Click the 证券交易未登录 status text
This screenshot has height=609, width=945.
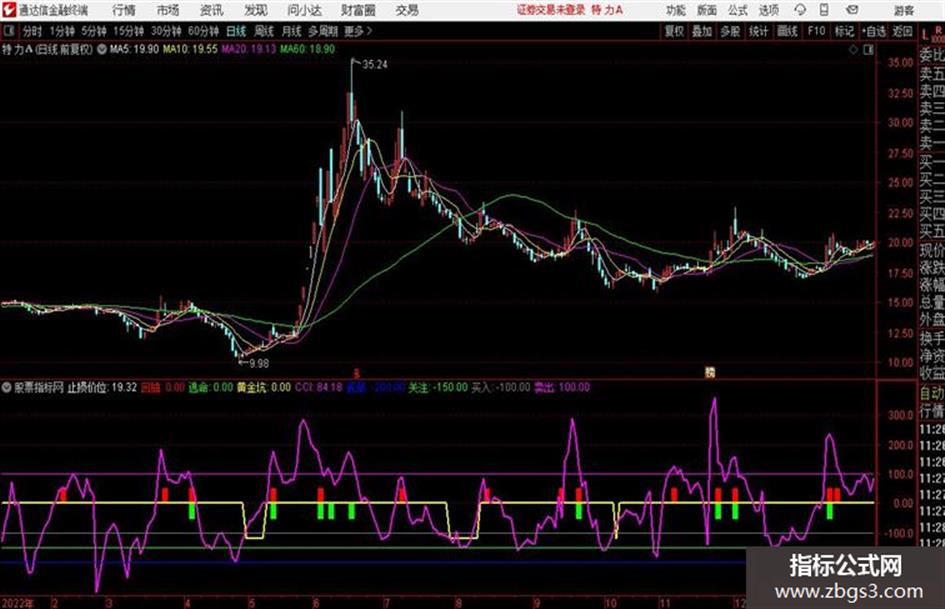click(x=551, y=10)
